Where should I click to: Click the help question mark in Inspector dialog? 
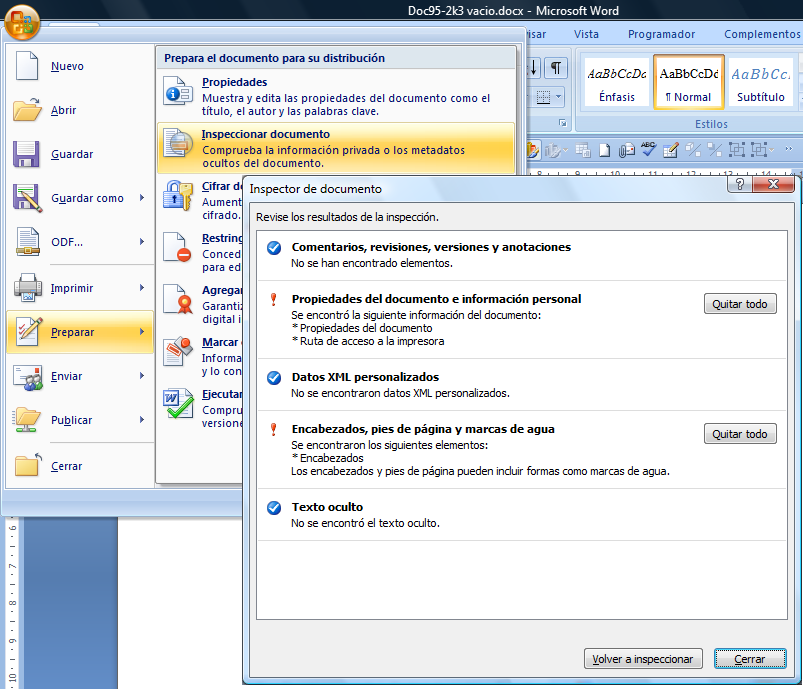pyautogui.click(x=739, y=184)
